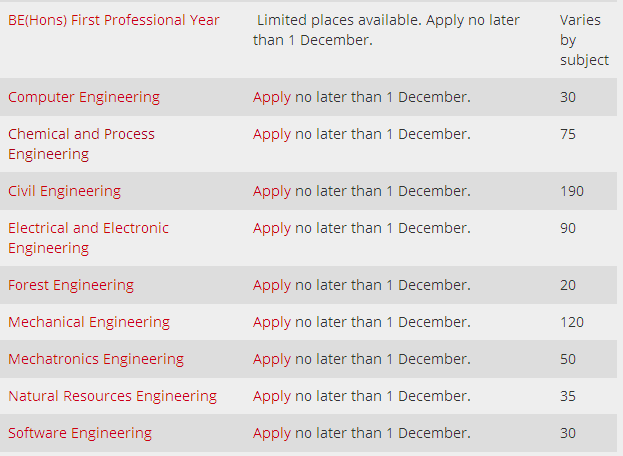Visit the Mechanical Engineering link
This screenshot has height=456, width=623.
coord(89,322)
